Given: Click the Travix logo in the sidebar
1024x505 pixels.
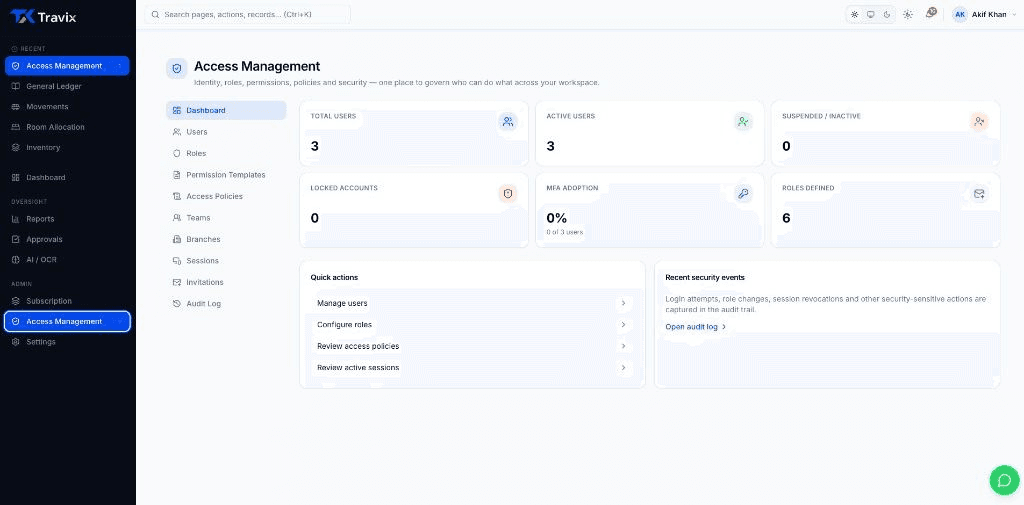Looking at the screenshot, I should (x=43, y=17).
